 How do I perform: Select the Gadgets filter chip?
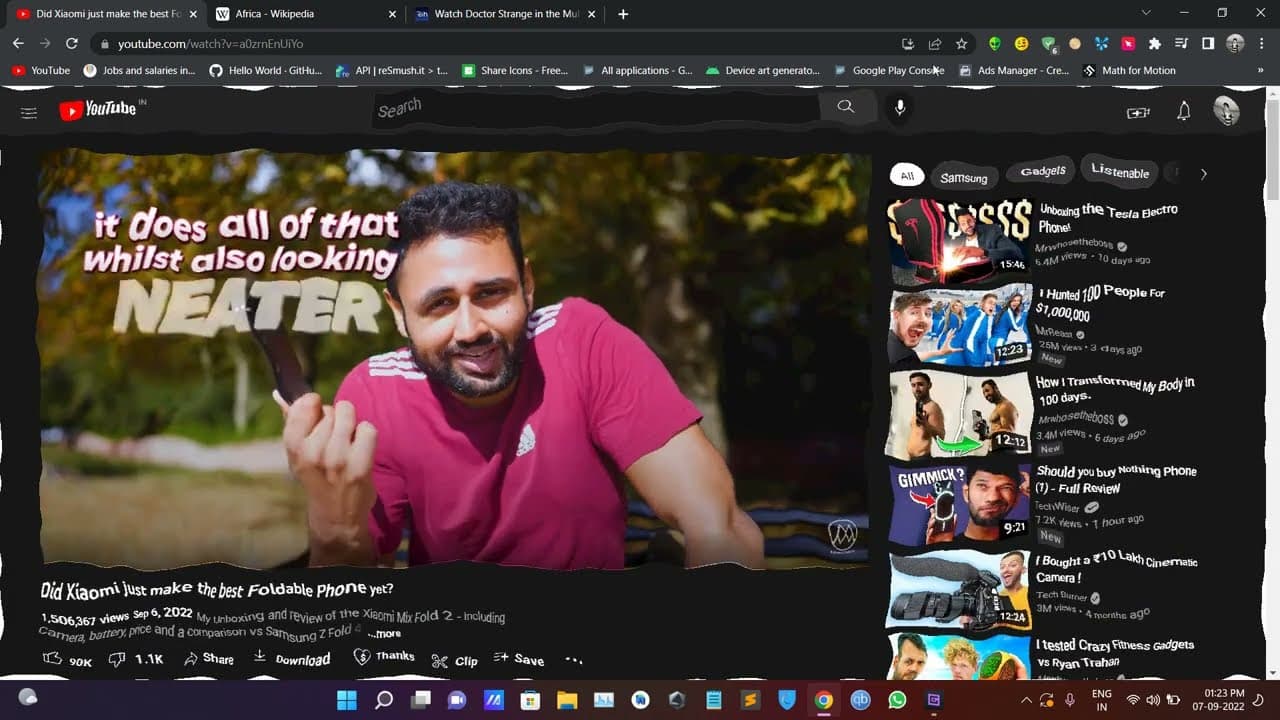(x=1043, y=171)
